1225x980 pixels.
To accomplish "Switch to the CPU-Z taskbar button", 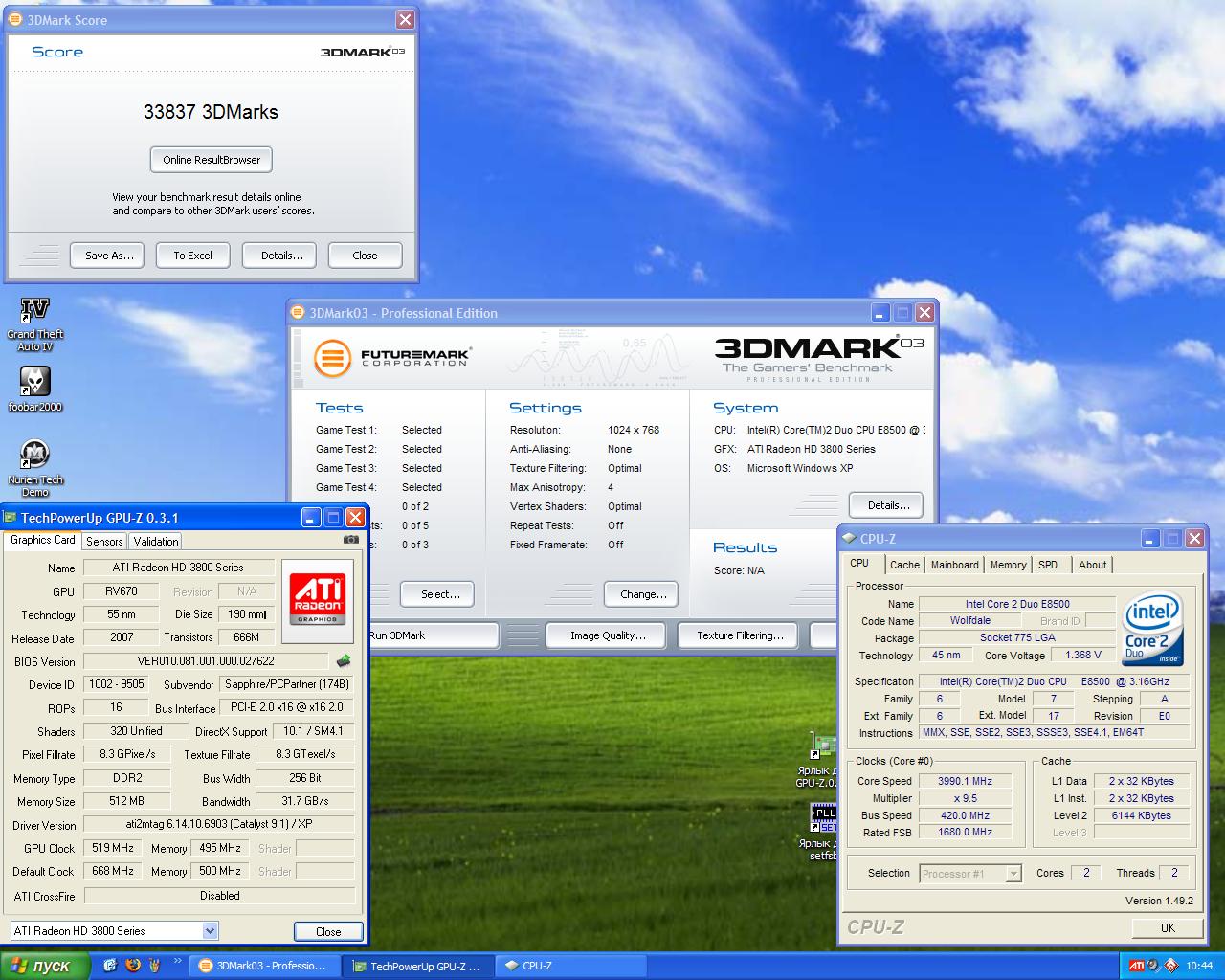I will pyautogui.click(x=570, y=966).
